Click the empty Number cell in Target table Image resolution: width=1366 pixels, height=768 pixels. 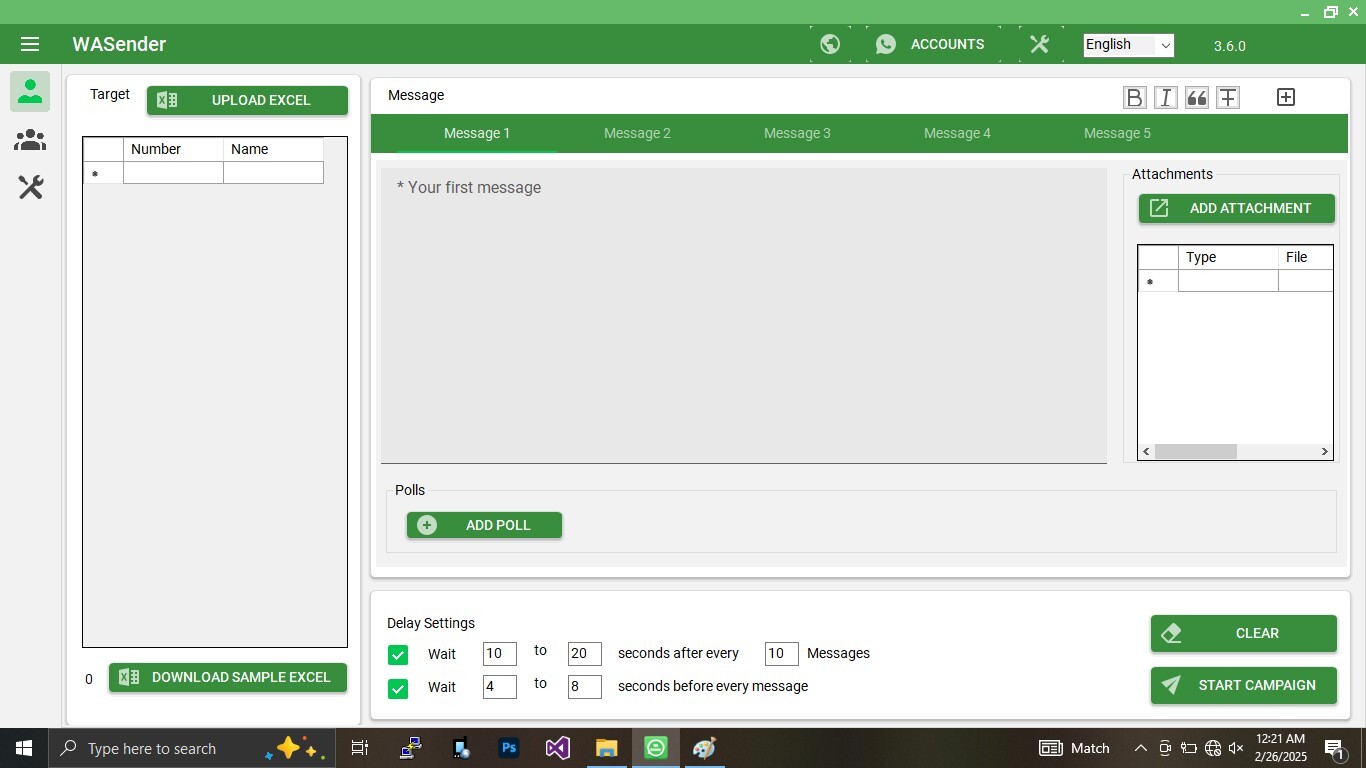173,173
